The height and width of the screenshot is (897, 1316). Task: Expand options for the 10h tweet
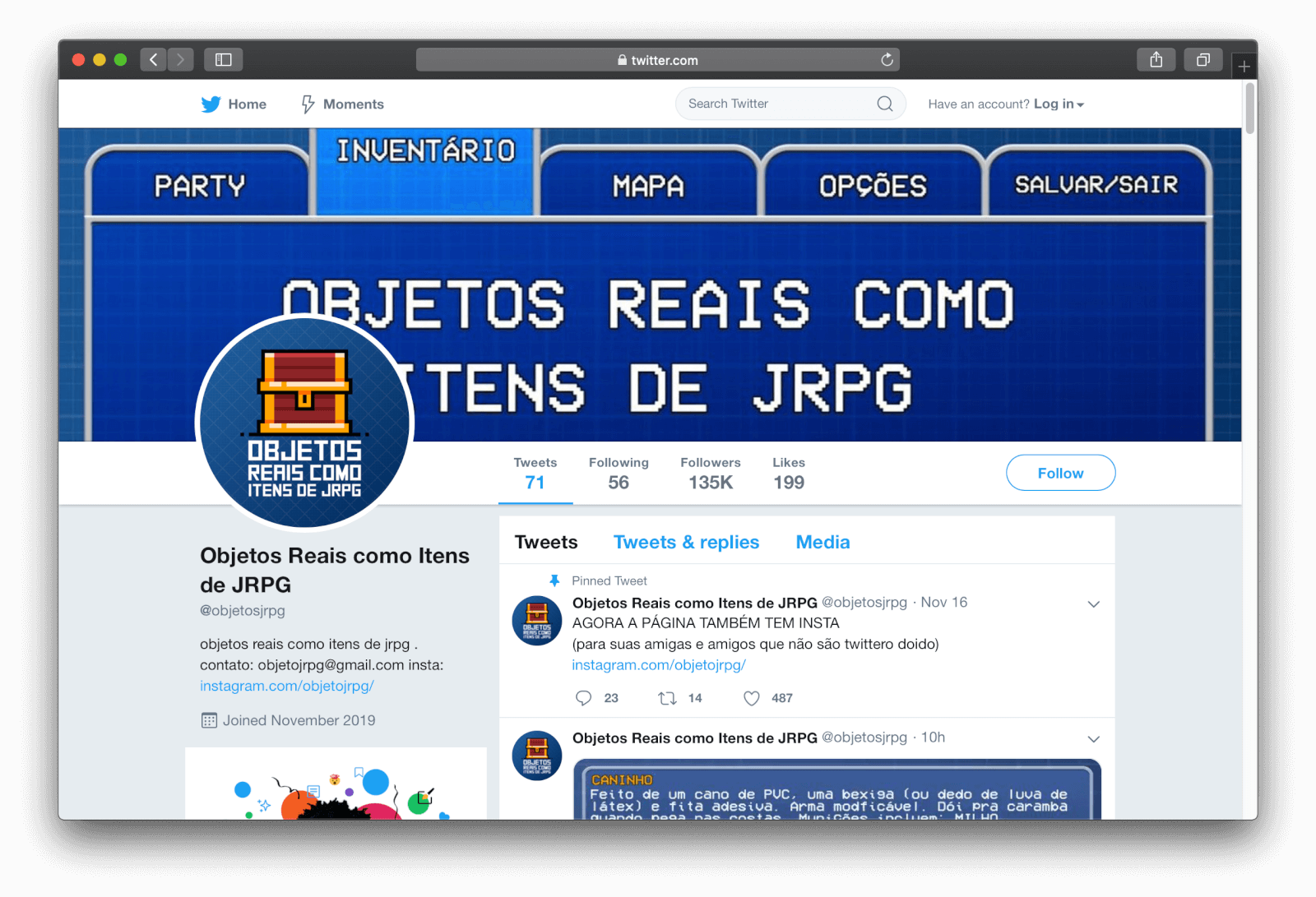pos(1093,739)
